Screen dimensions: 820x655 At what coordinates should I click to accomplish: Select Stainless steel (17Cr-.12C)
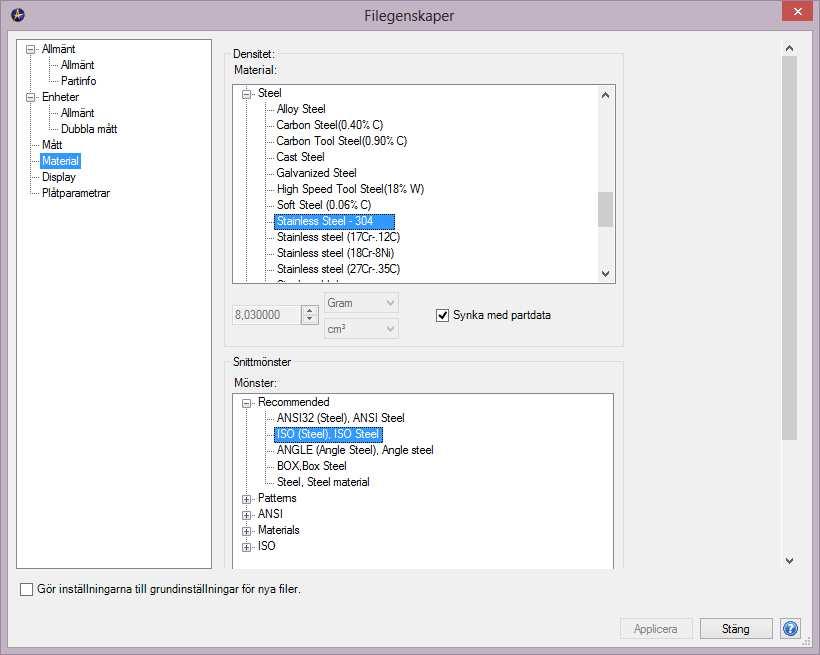tap(338, 237)
